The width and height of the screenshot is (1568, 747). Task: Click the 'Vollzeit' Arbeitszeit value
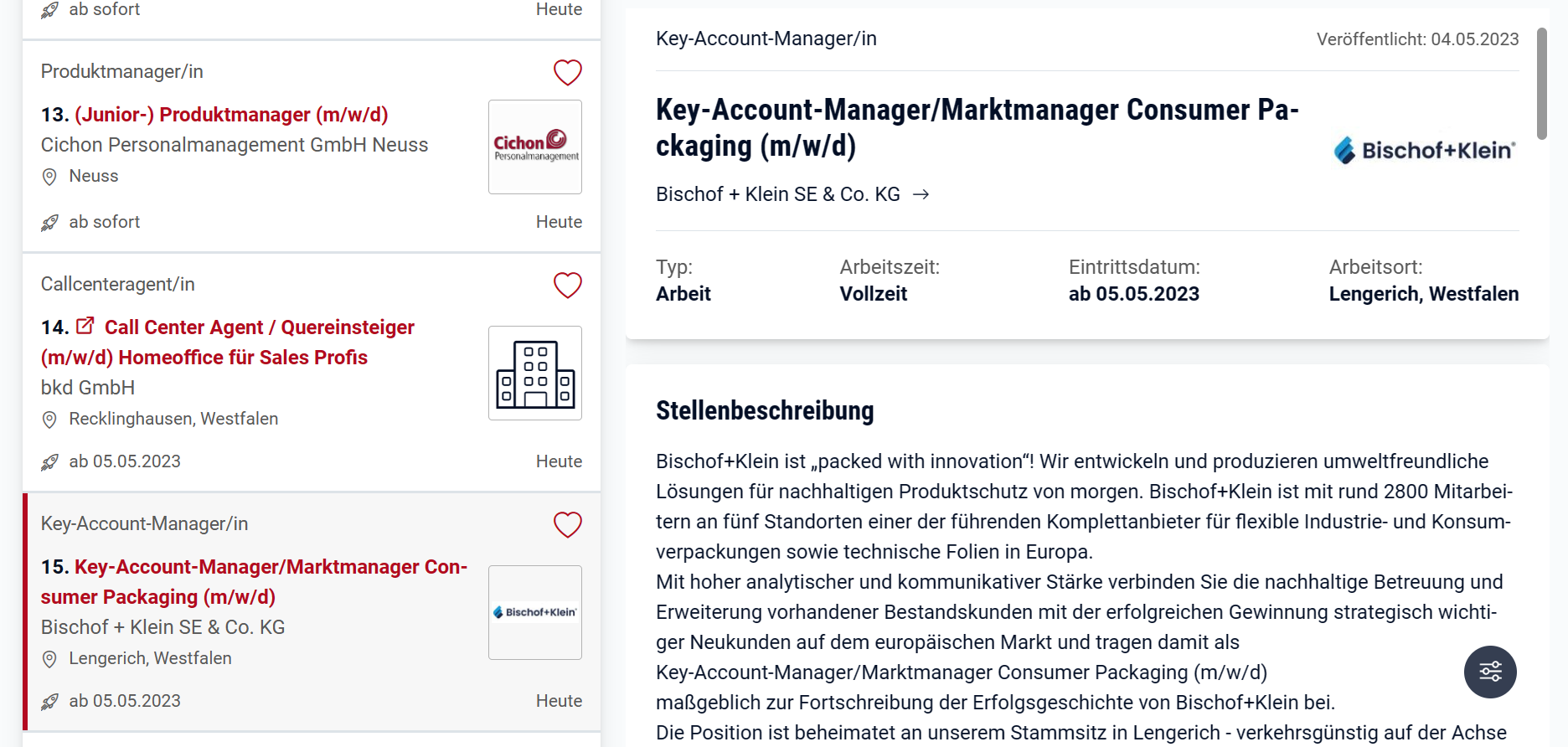point(874,294)
